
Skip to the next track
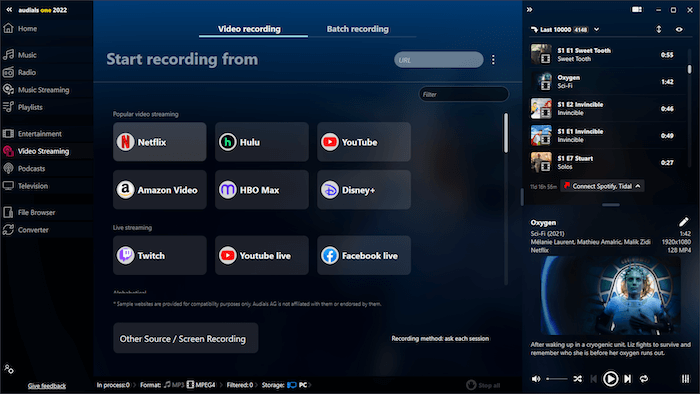pyautogui.click(x=628, y=379)
